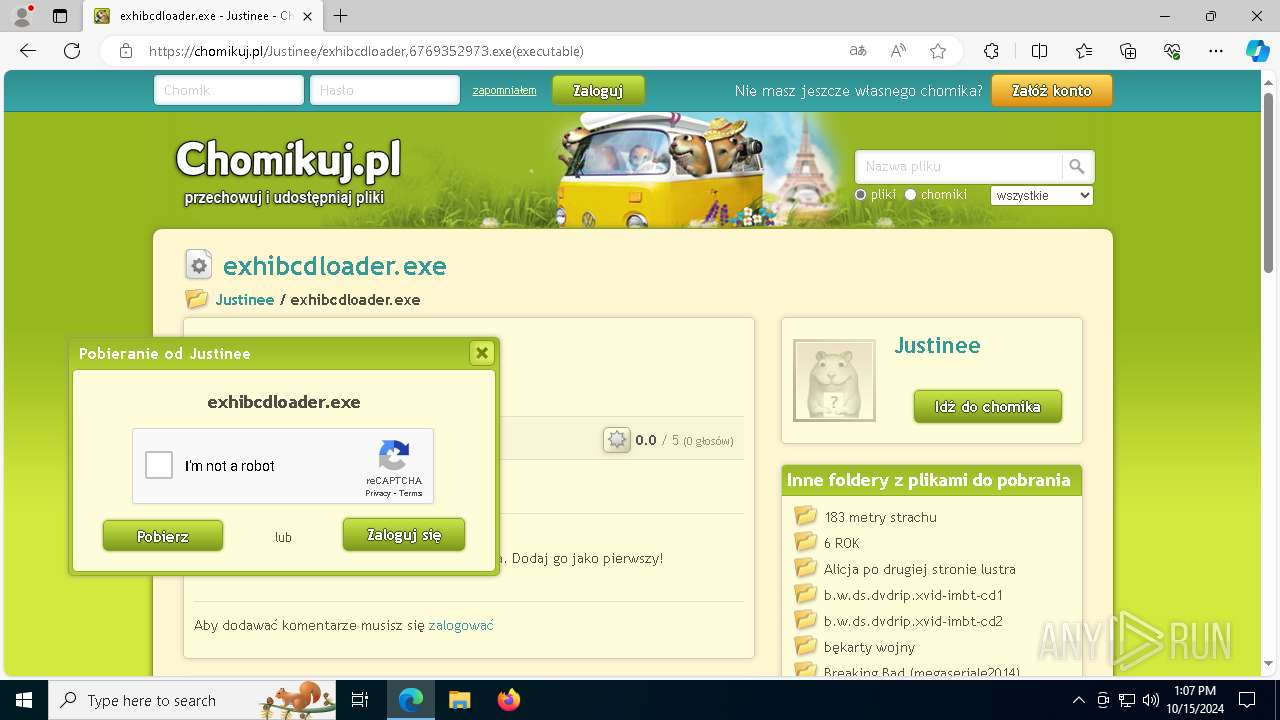The image size is (1280, 720).
Task: Select the exhibcdloader.exe browser tab
Action: (204, 16)
